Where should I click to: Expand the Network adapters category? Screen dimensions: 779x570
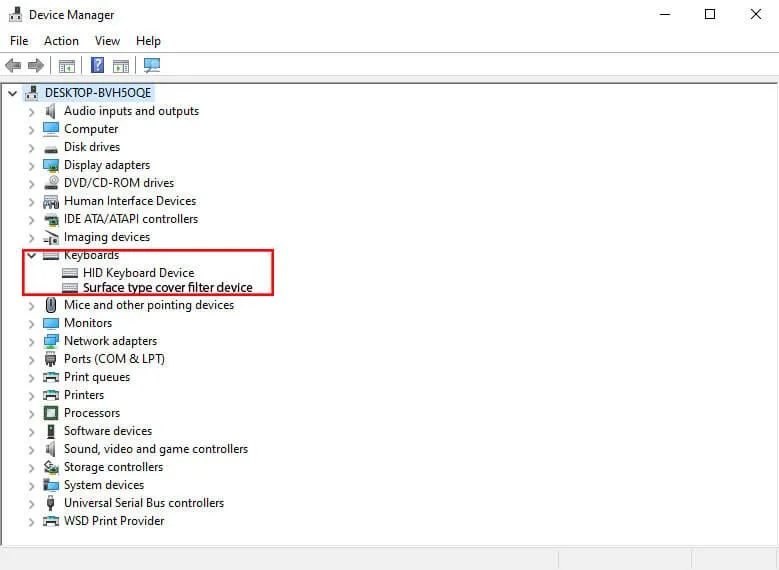[32, 342]
